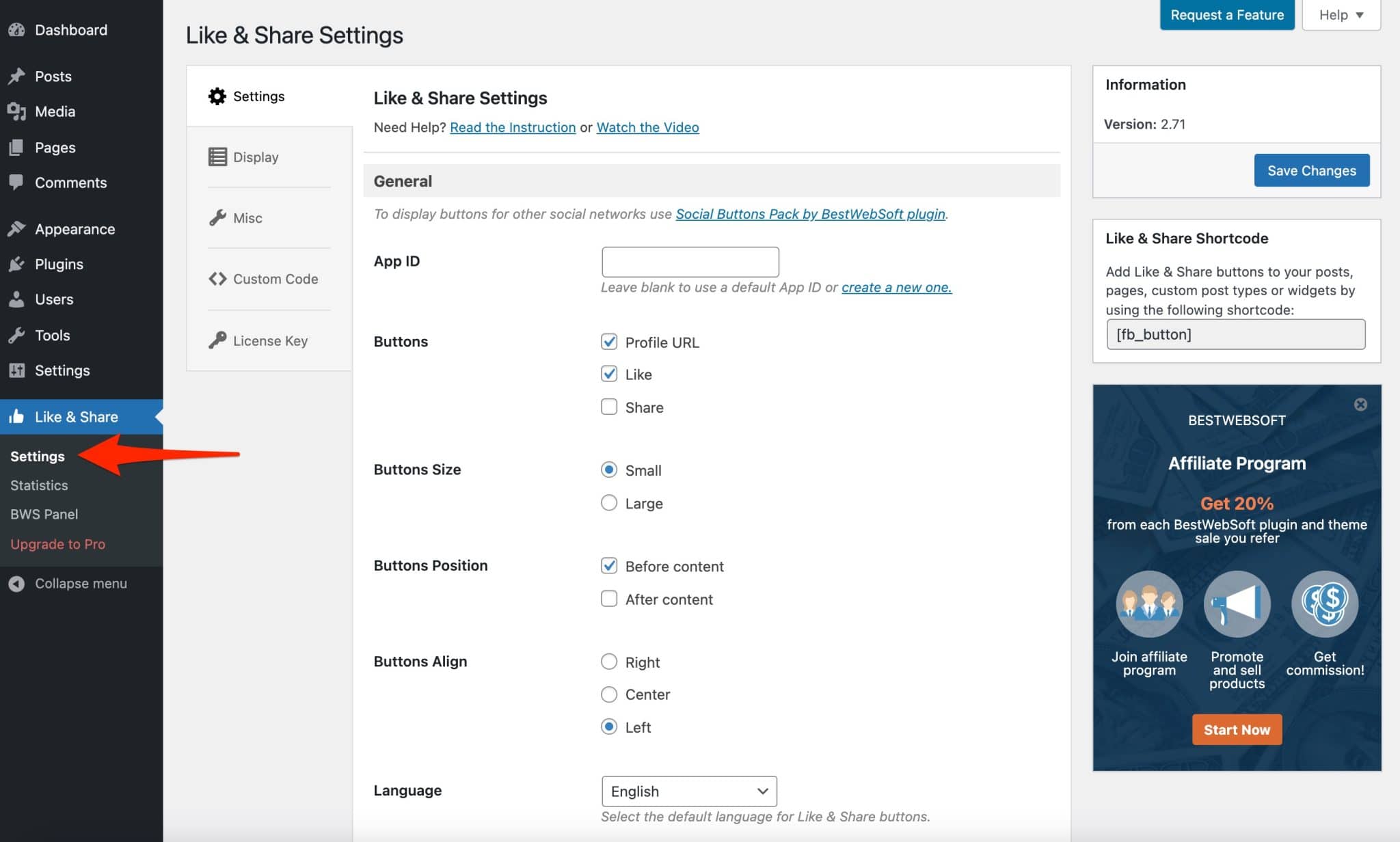The height and width of the screenshot is (842, 1400).
Task: Open Statistics submenu item
Action: point(39,485)
